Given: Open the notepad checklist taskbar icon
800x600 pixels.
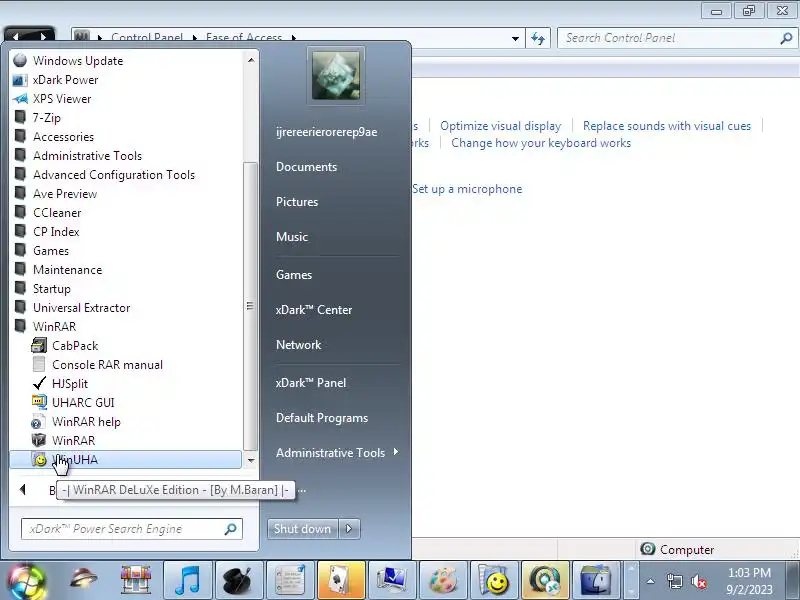Looking at the screenshot, I should coord(290,581).
